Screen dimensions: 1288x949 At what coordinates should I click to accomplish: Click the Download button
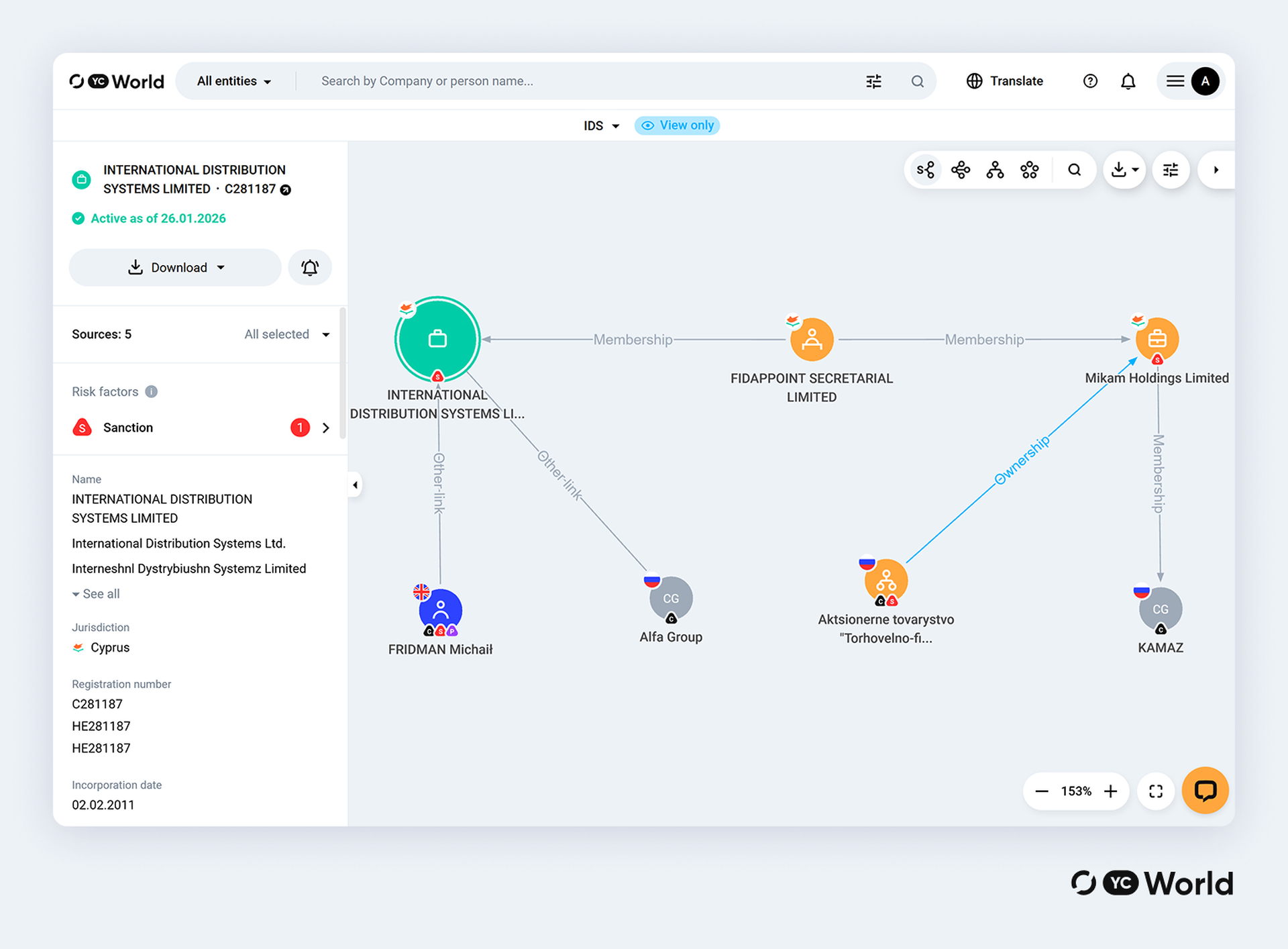[x=175, y=268]
